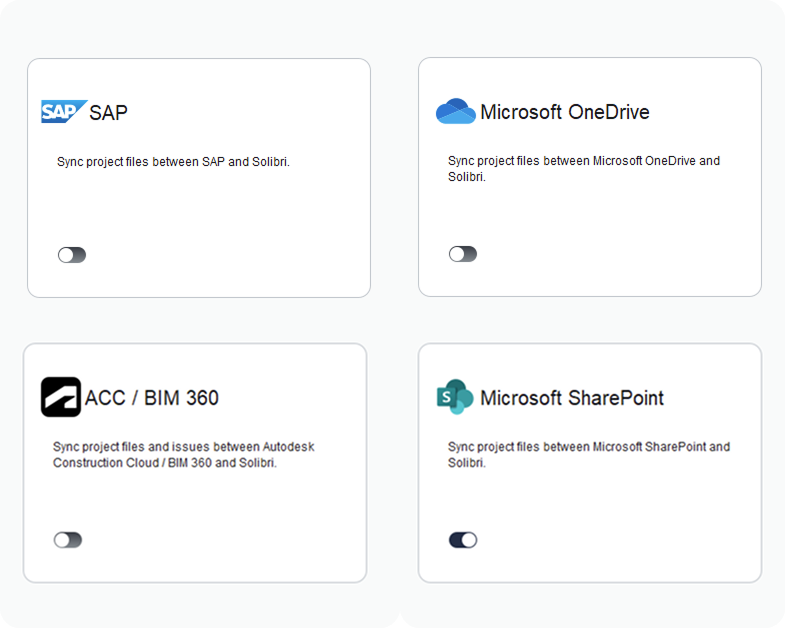
Task: Select the SAP card title text
Action: tap(108, 113)
